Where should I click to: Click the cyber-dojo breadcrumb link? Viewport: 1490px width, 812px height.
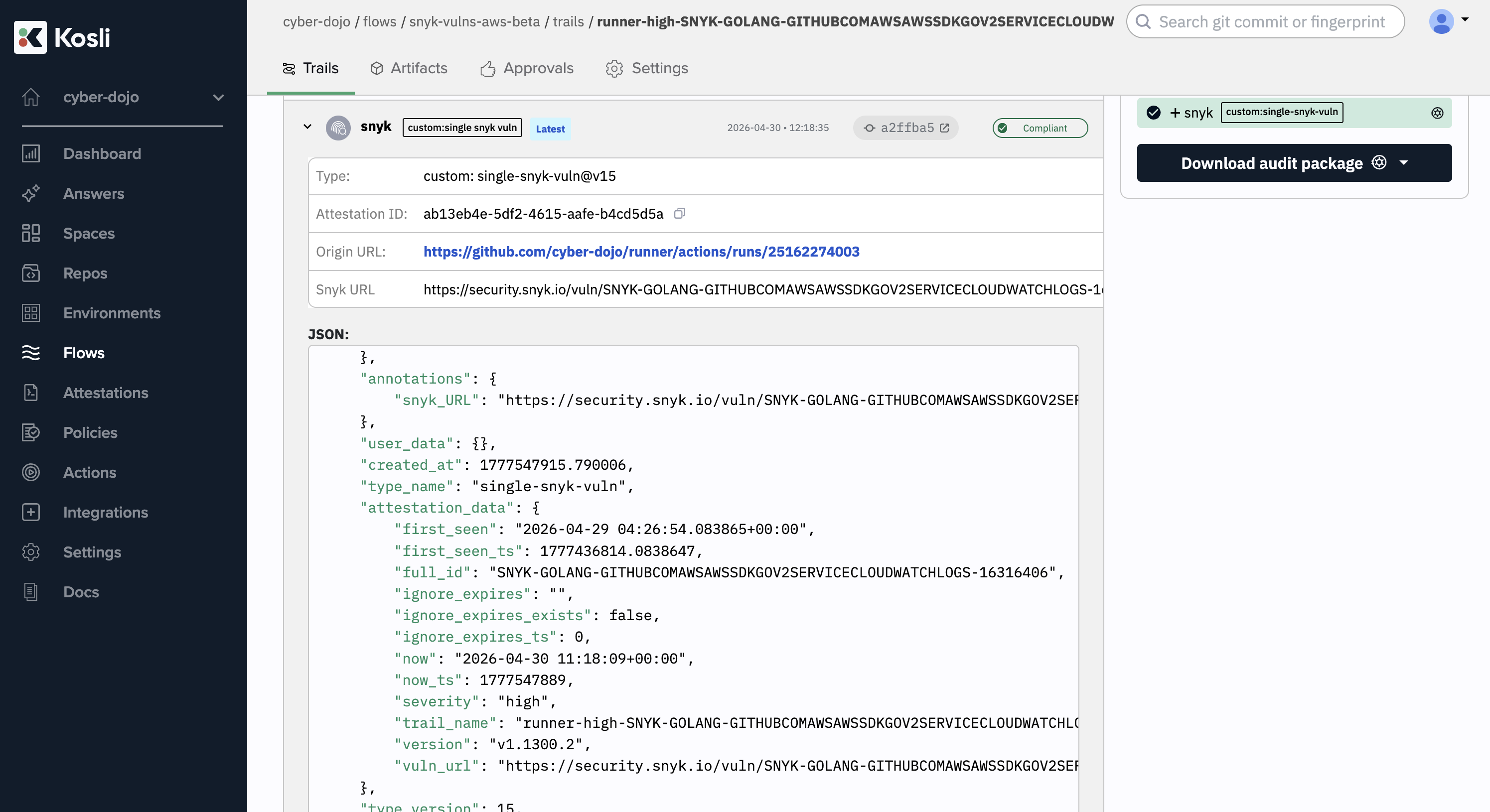(x=316, y=22)
